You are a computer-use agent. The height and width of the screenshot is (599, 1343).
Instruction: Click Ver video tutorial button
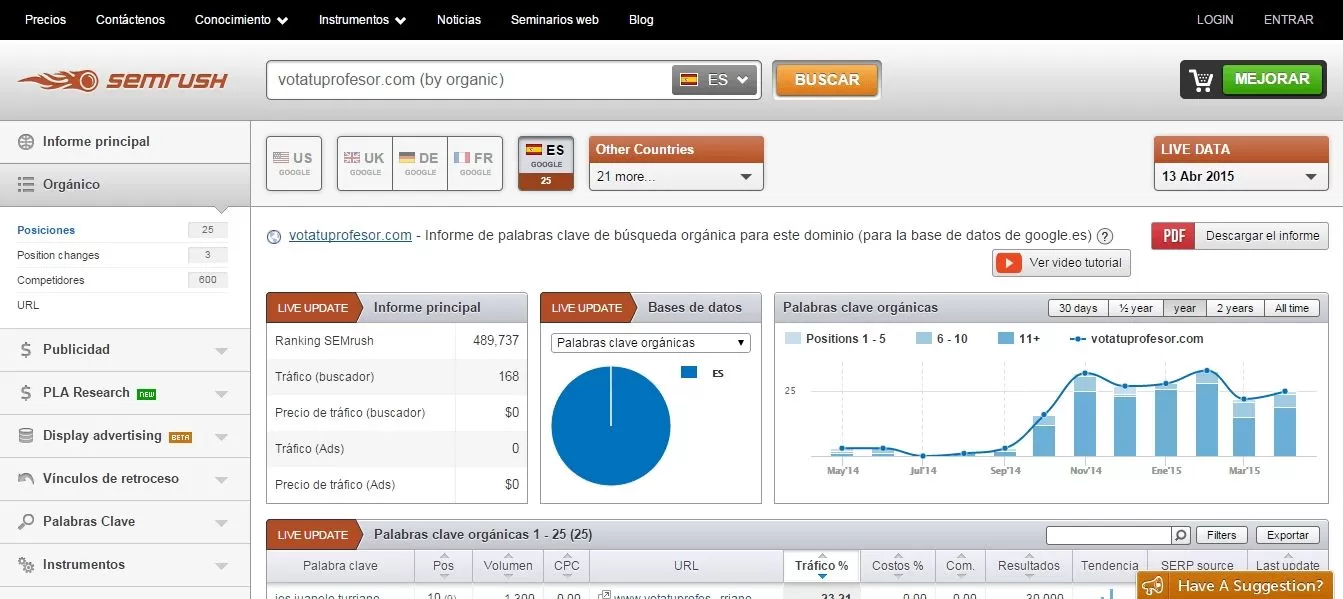(x=1061, y=263)
